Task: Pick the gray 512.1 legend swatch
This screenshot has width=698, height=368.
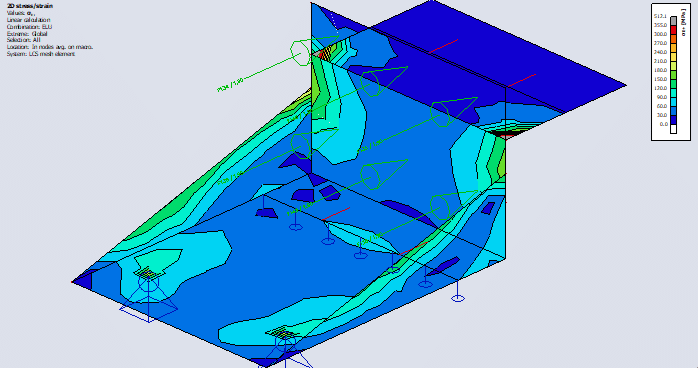Action: click(673, 21)
